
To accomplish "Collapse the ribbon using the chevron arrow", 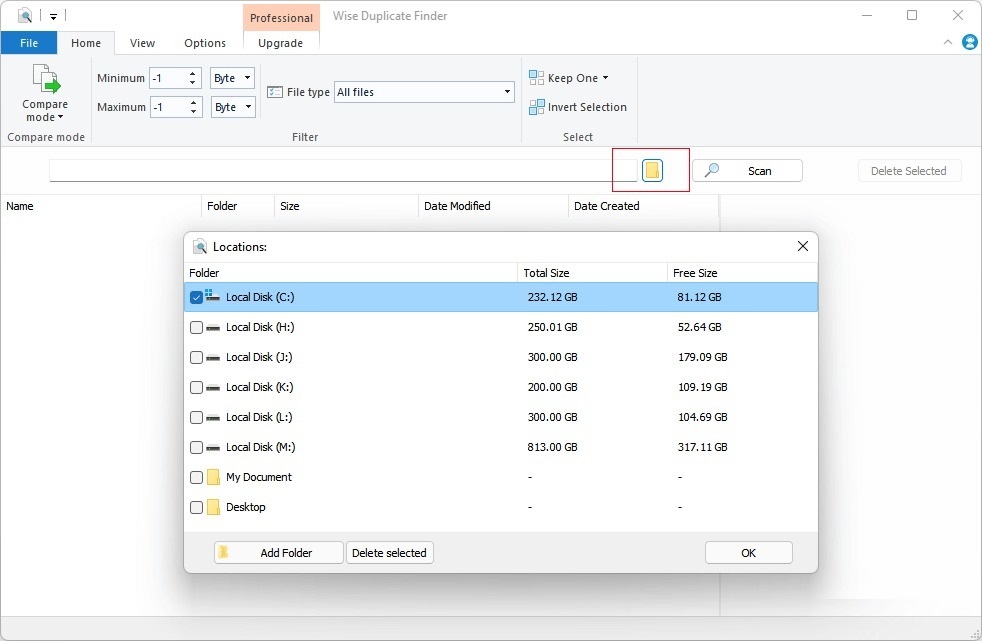I will coord(948,43).
